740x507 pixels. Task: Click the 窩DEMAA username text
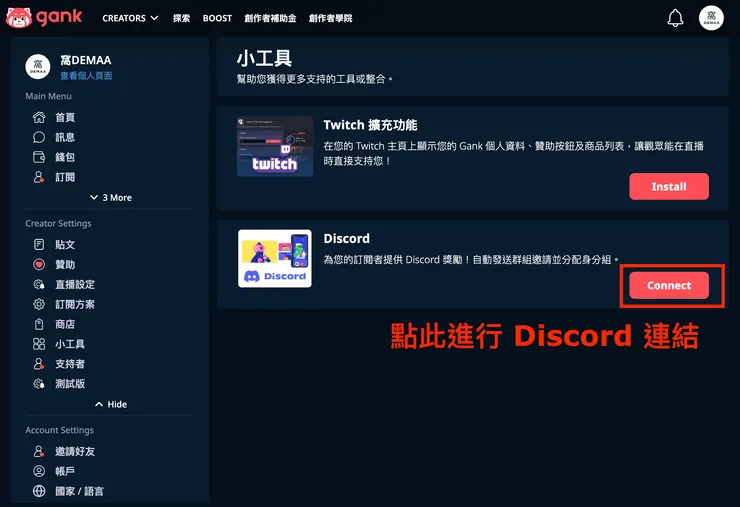coord(86,60)
